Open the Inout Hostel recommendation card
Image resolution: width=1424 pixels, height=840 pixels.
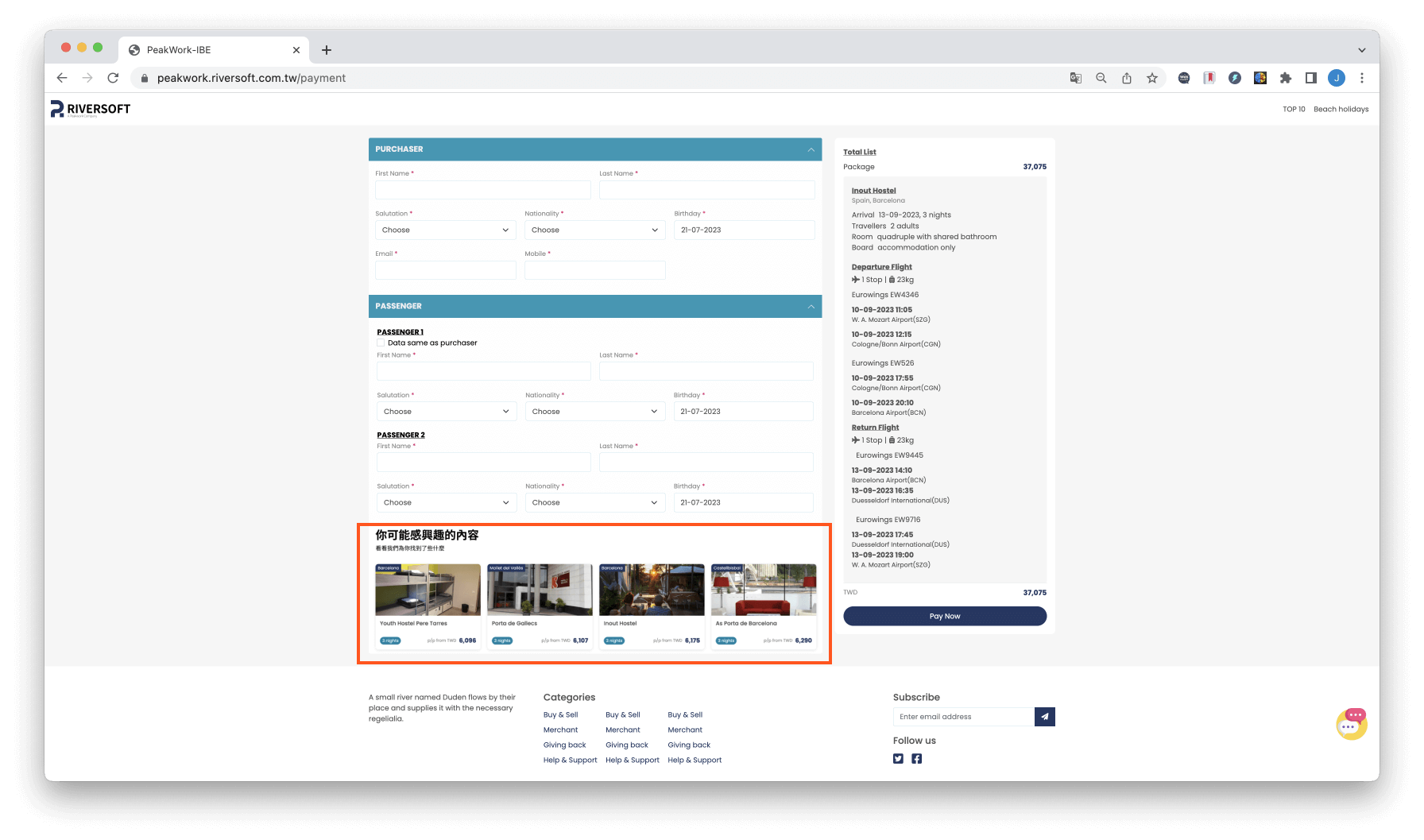[652, 606]
